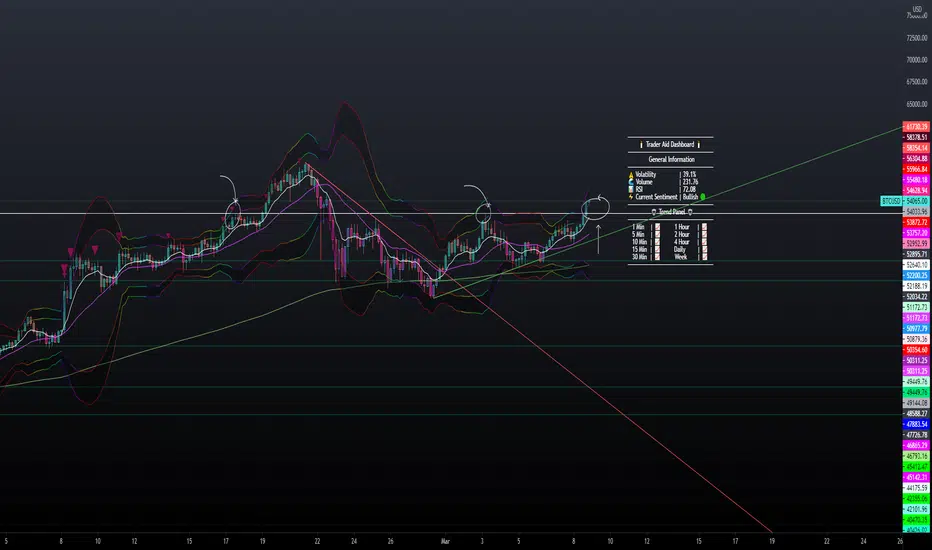Click the 52200.25 blue price label
The width and height of the screenshot is (932, 550).
tap(916, 275)
